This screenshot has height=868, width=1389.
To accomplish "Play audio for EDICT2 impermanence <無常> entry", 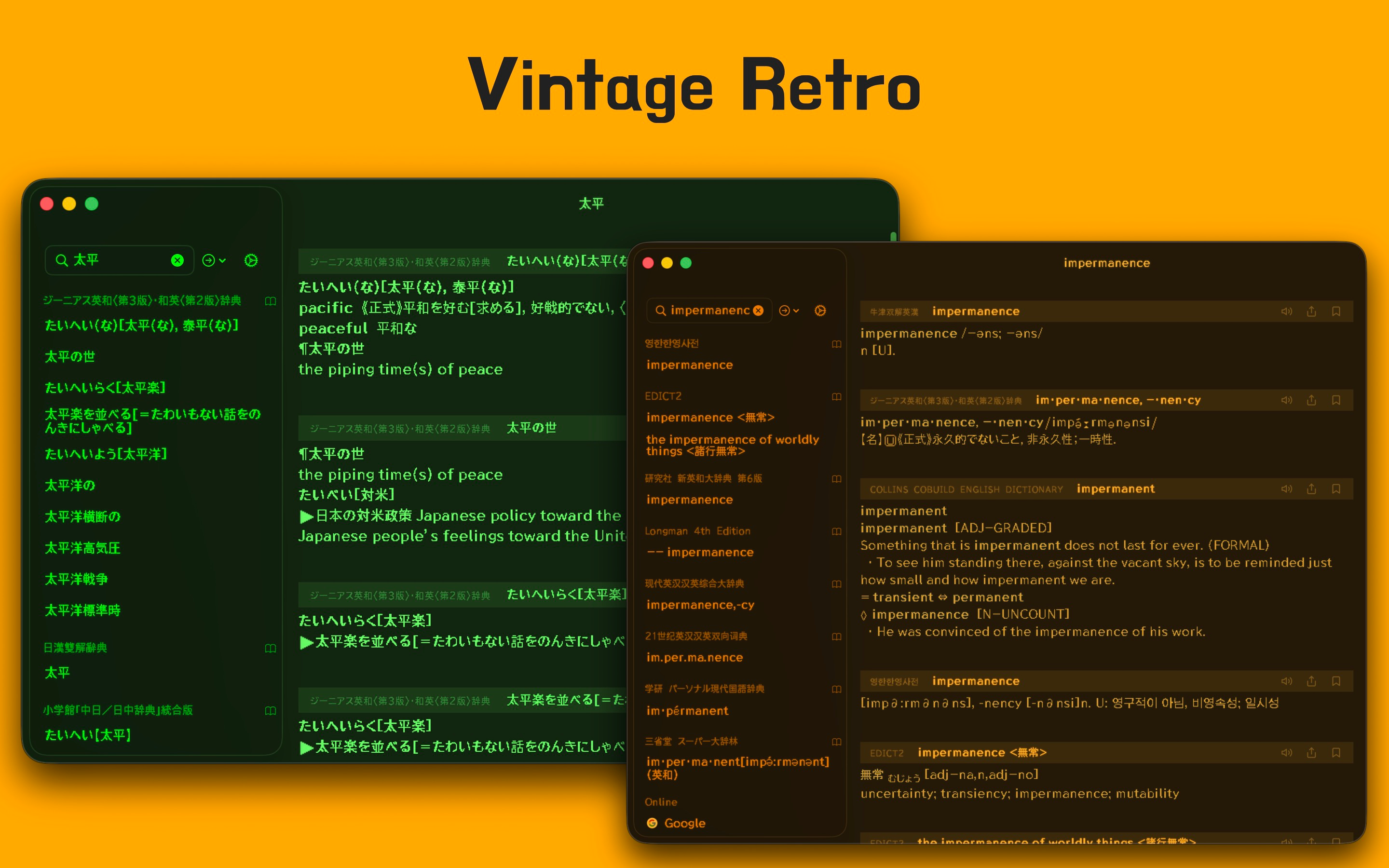I will point(1286,753).
